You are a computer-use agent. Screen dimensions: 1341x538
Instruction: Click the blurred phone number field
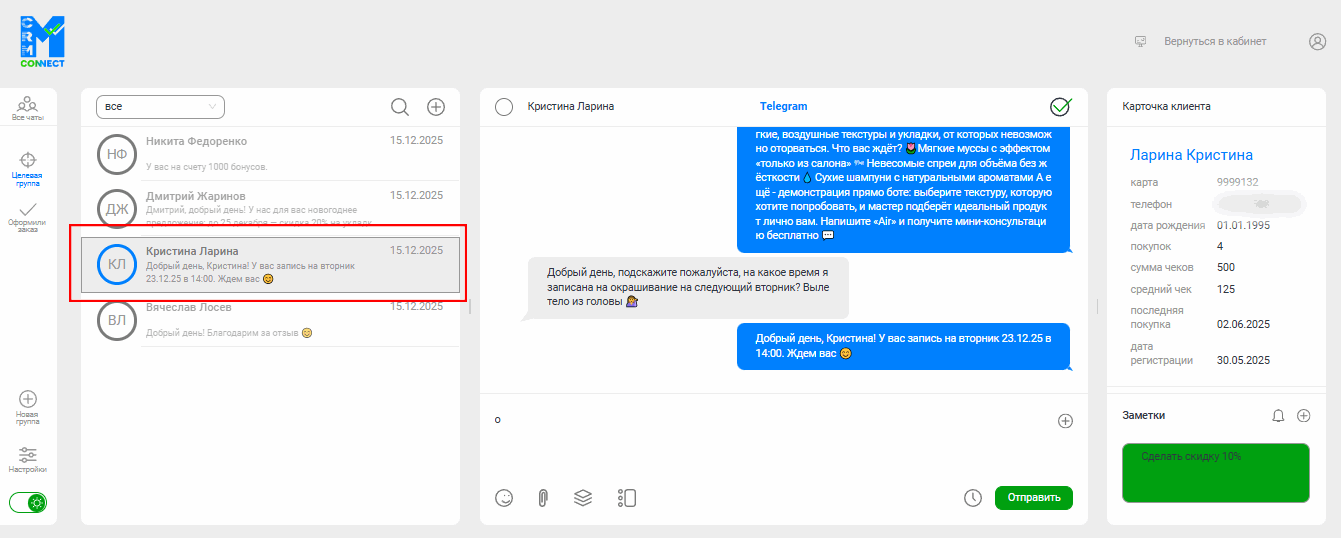pos(1258,204)
